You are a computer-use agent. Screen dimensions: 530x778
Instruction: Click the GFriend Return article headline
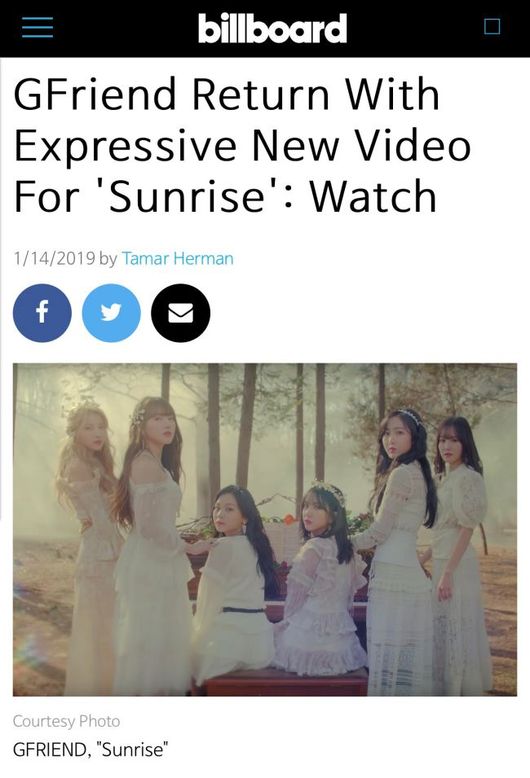(242, 145)
